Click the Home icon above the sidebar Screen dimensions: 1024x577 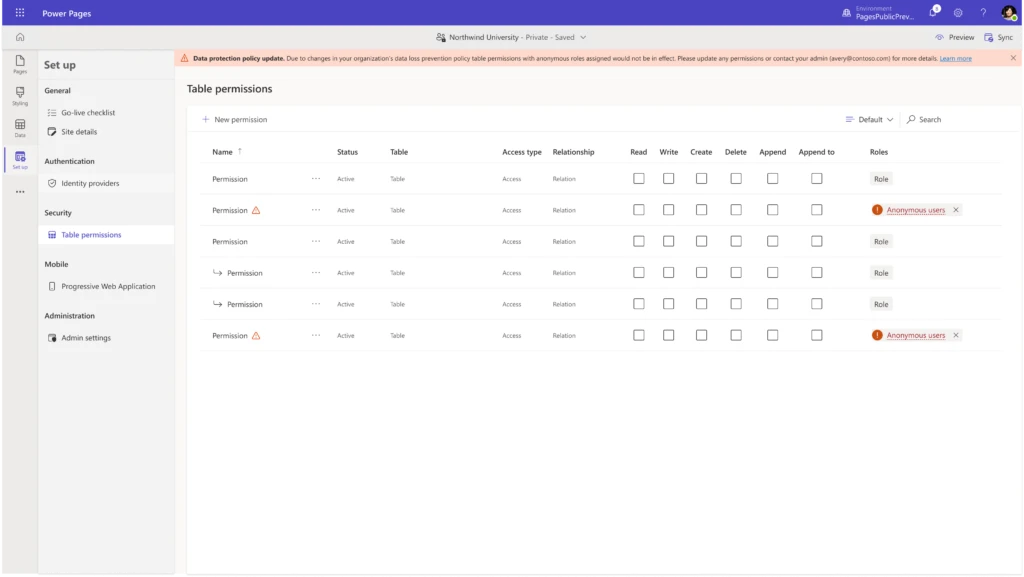pyautogui.click(x=19, y=36)
